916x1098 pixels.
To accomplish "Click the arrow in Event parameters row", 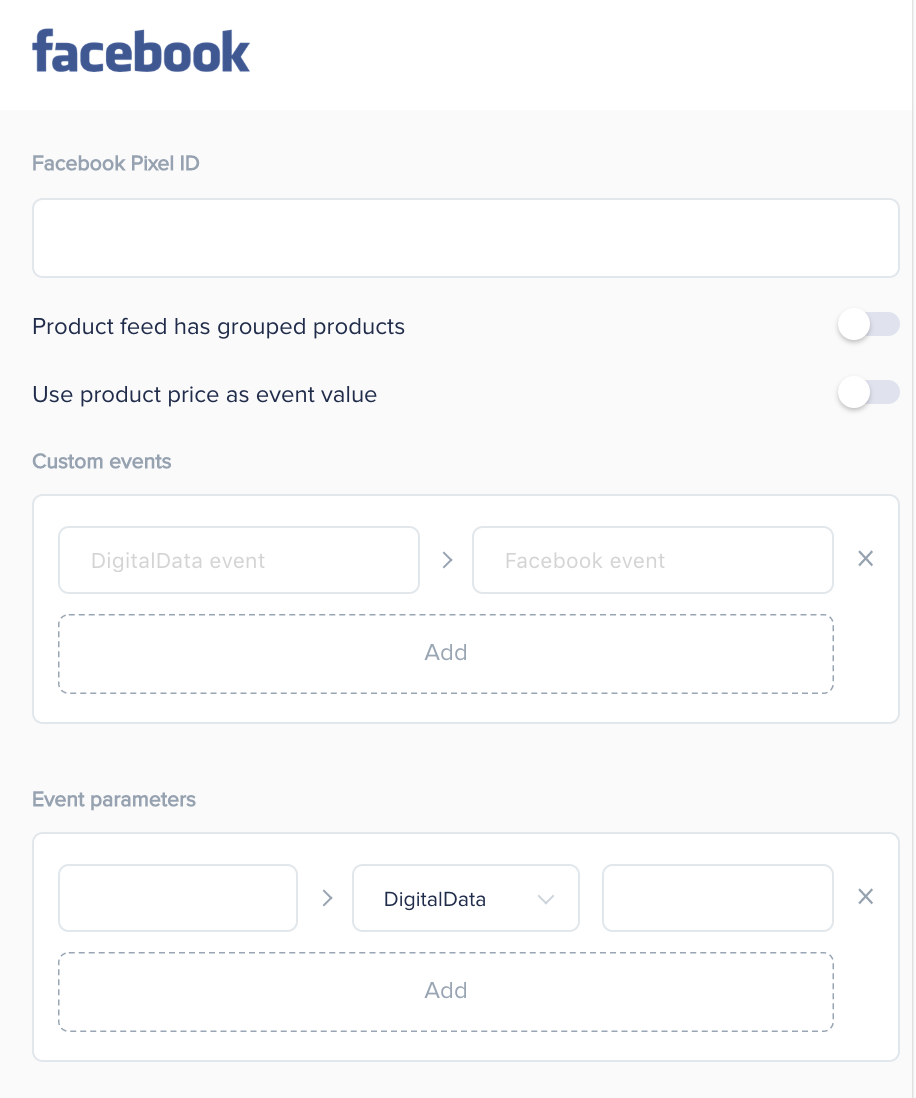I will tap(326, 898).
